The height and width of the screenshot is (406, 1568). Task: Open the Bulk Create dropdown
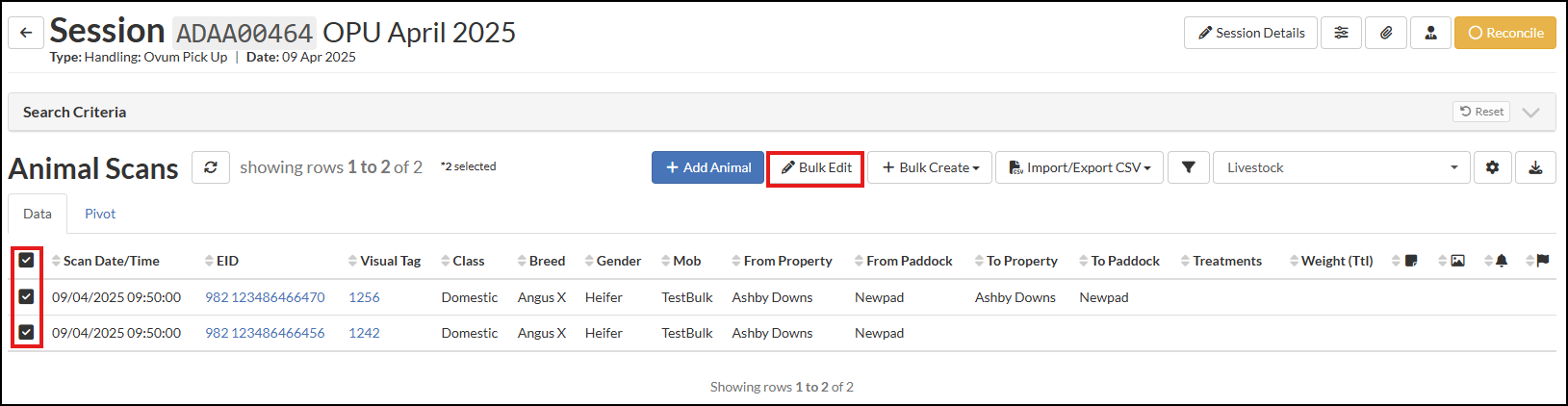click(930, 167)
